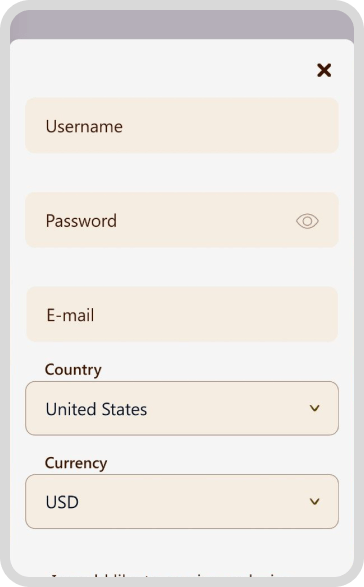Select the "United States" text in dropdown
Screen dimensions: 364x587
[96, 409]
